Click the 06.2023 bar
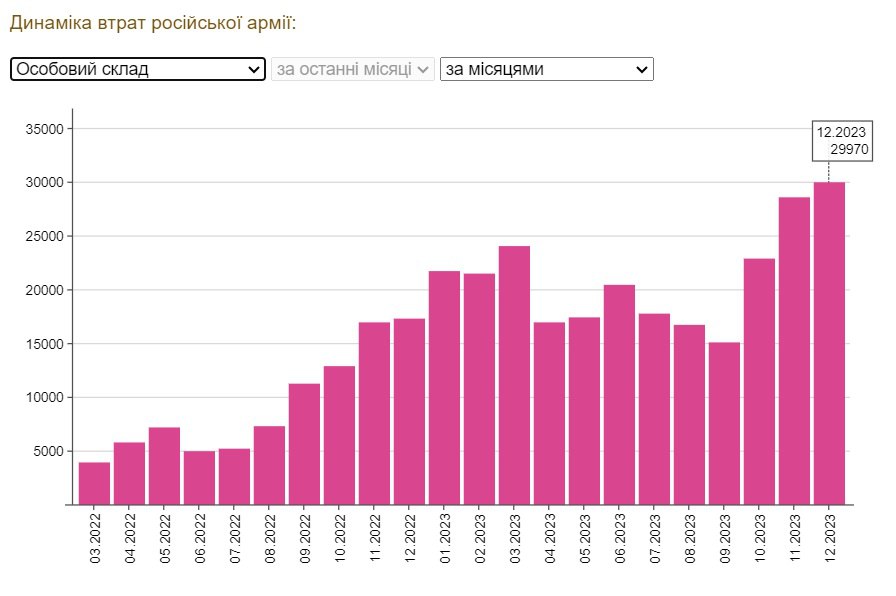 (619, 394)
